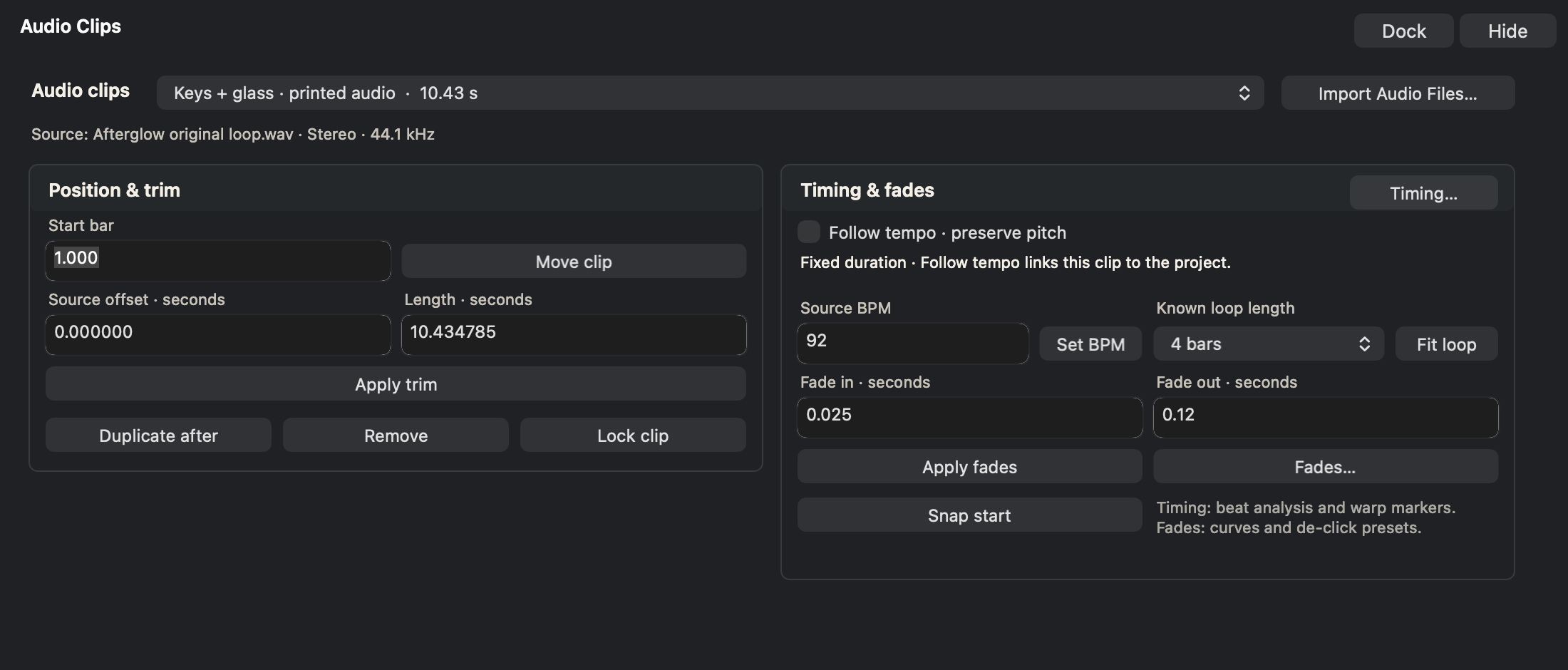Screen dimensions: 1568x670
Task: Click Apply fades button
Action: point(969,466)
